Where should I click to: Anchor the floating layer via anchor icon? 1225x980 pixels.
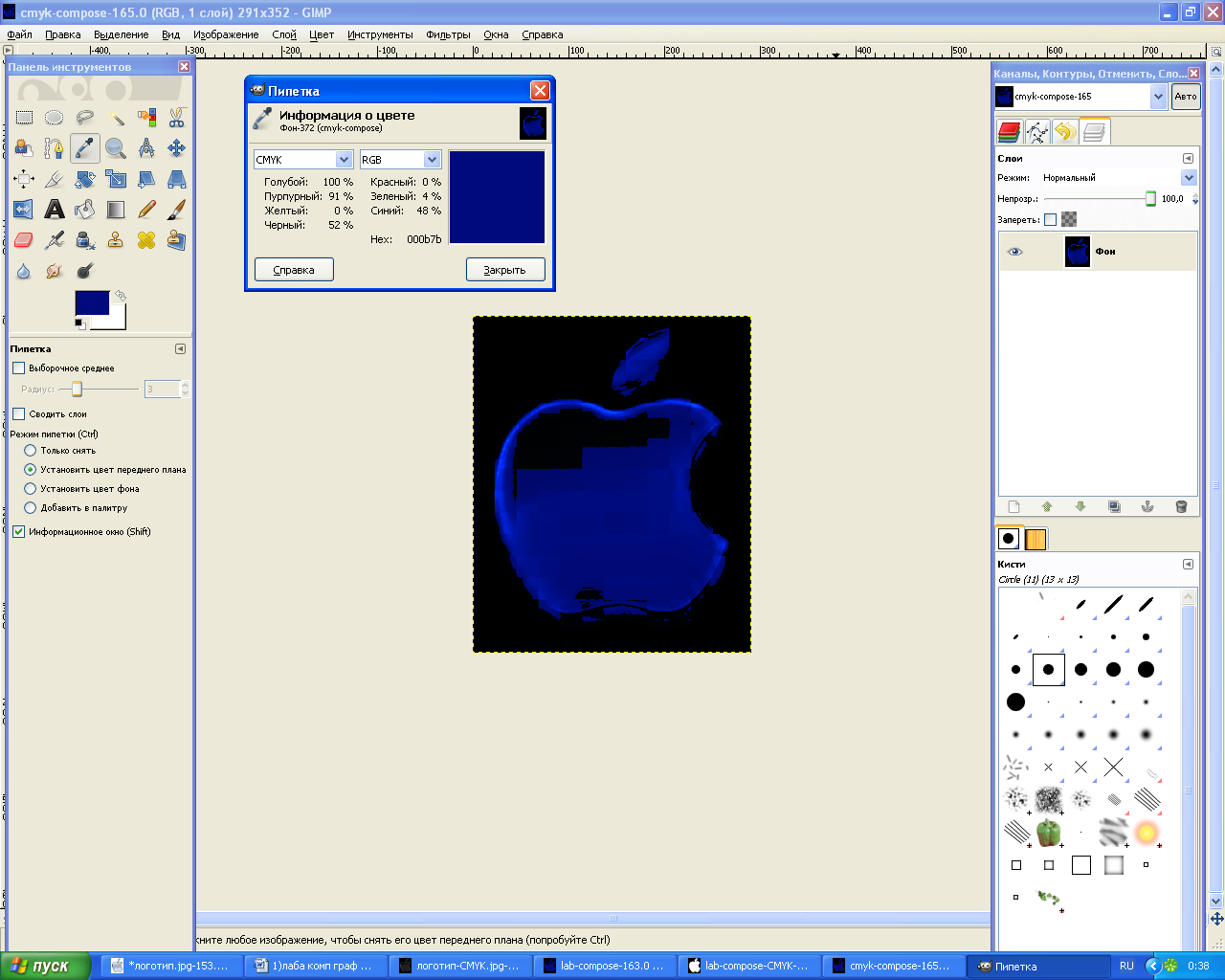pos(1147,506)
